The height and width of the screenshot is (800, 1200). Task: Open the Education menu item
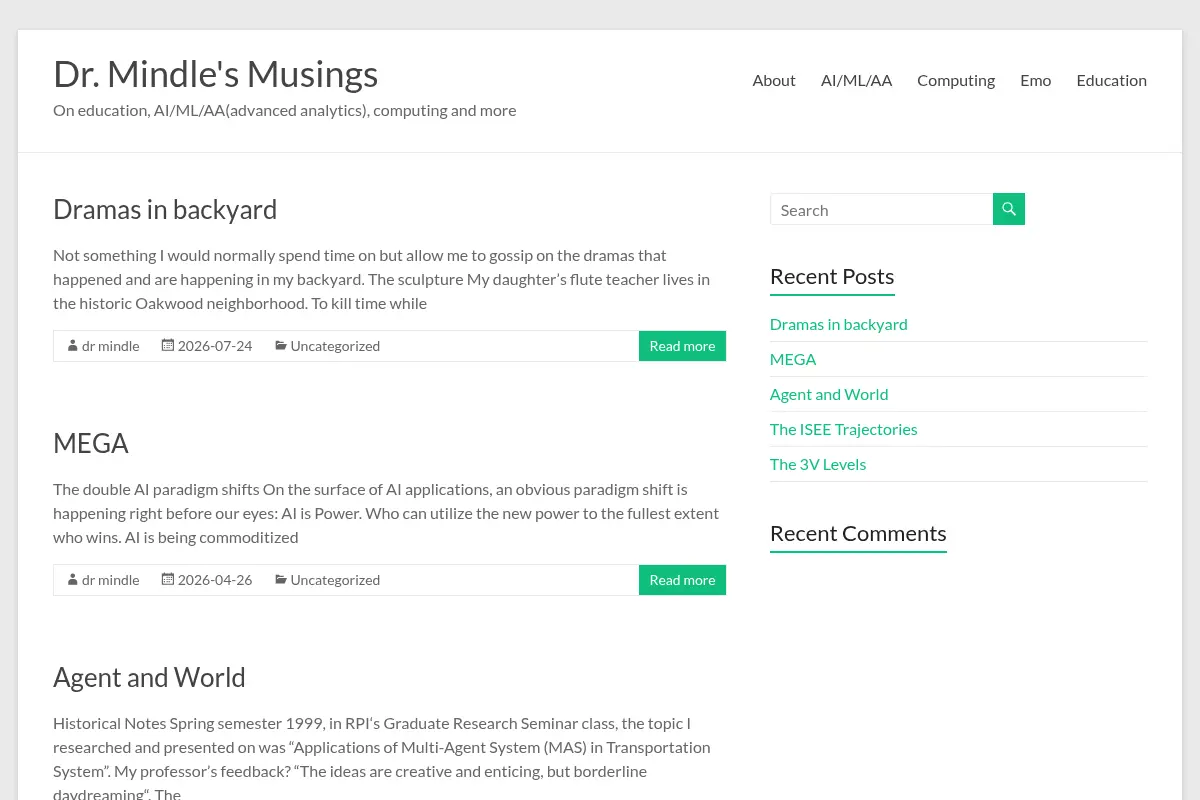point(1112,80)
